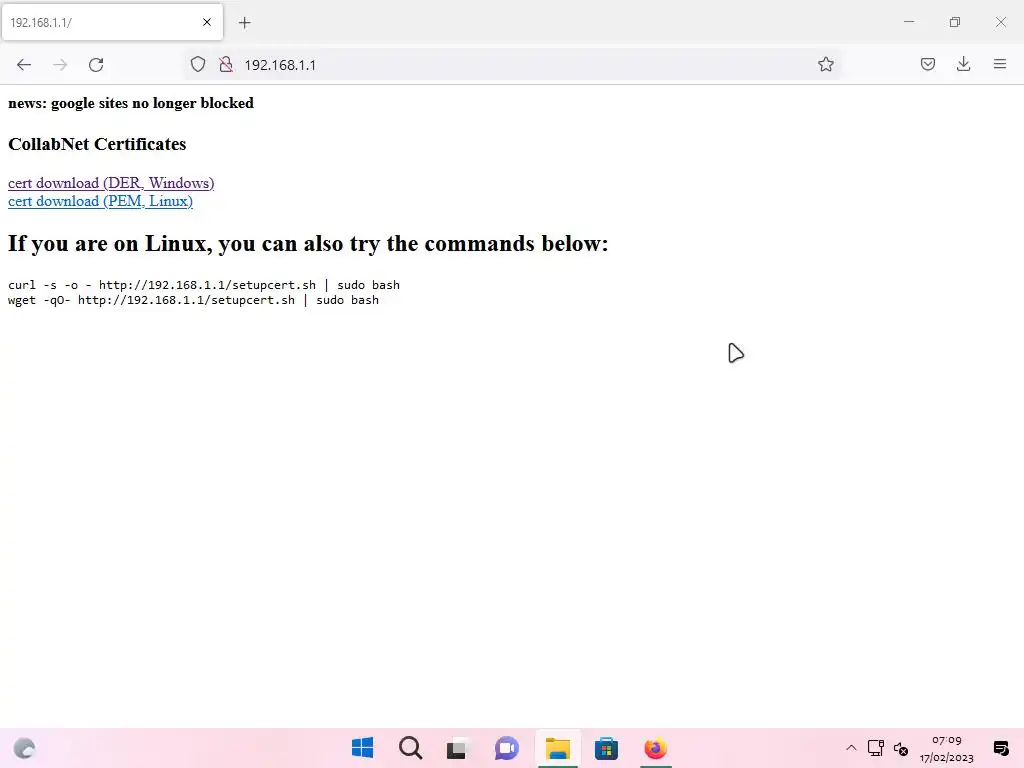Viewport: 1024px width, 768px height.
Task: Open network status tray icon
Action: point(876,748)
